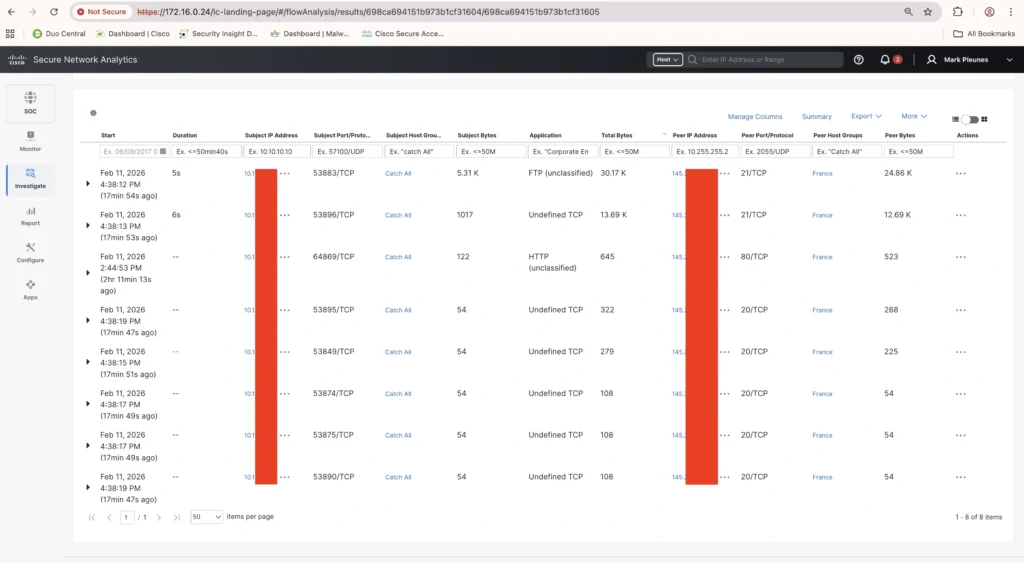Open the SOC section in sidebar
The width and height of the screenshot is (1024, 563).
[x=30, y=101]
